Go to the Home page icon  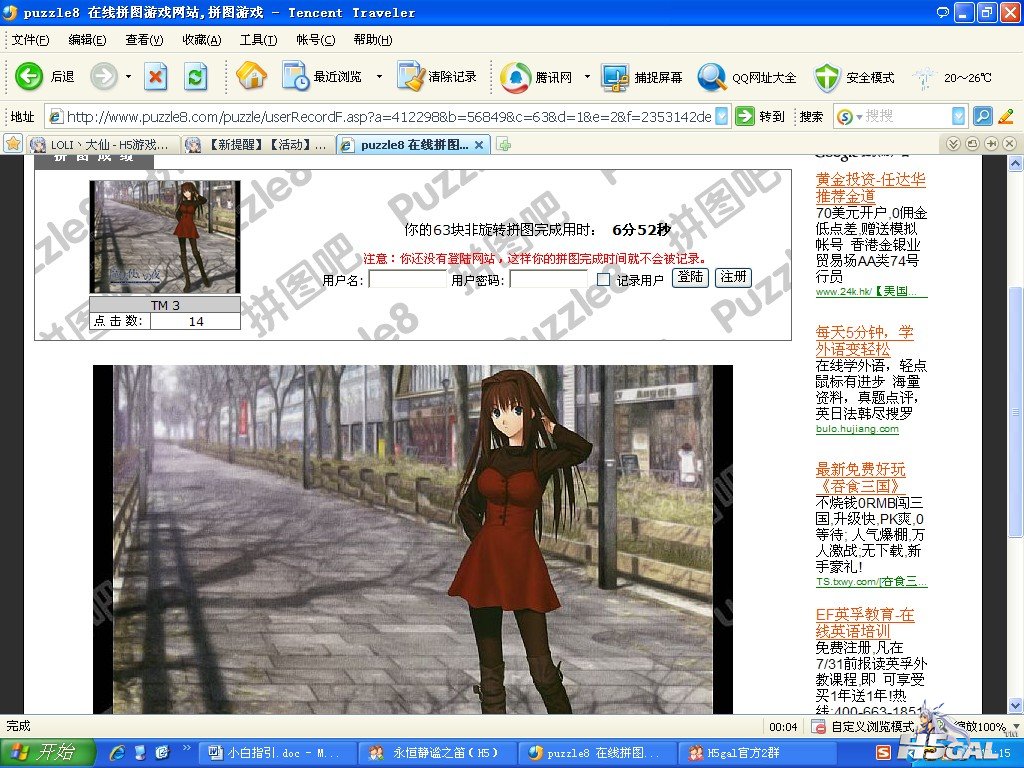(x=252, y=76)
